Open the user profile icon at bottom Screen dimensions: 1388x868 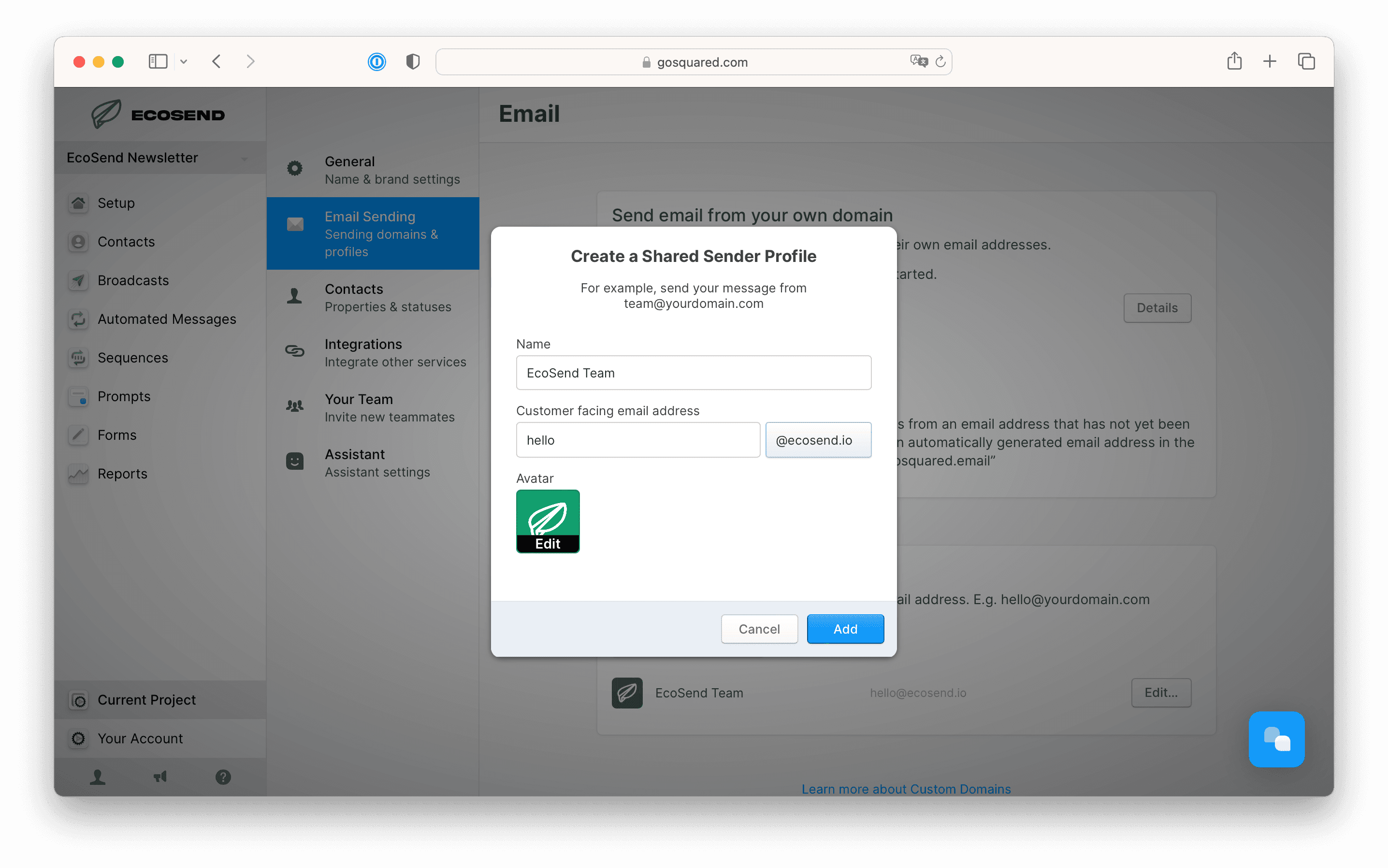[x=98, y=777]
